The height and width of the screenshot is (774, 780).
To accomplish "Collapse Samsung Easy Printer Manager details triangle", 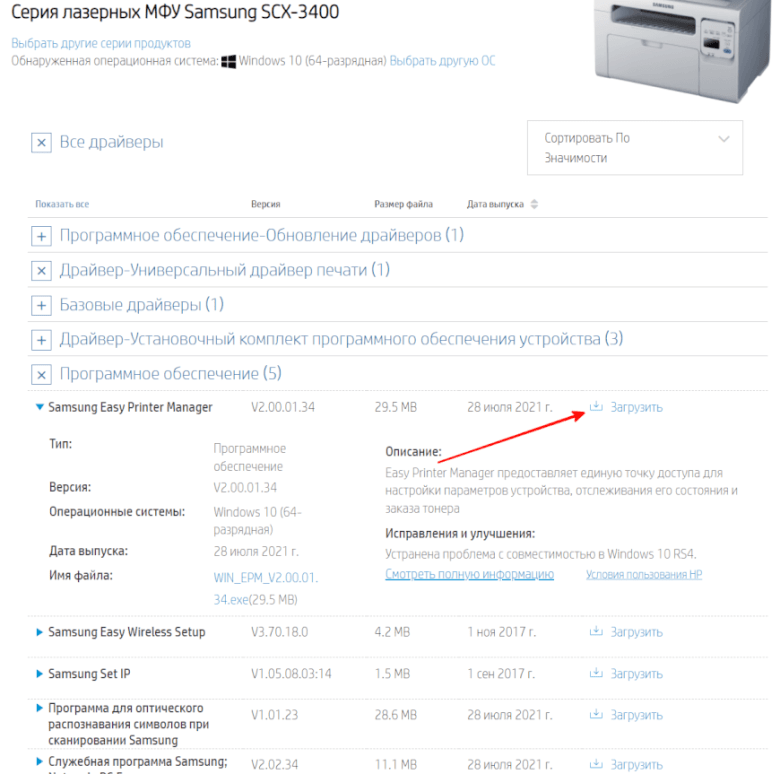I will click(39, 407).
